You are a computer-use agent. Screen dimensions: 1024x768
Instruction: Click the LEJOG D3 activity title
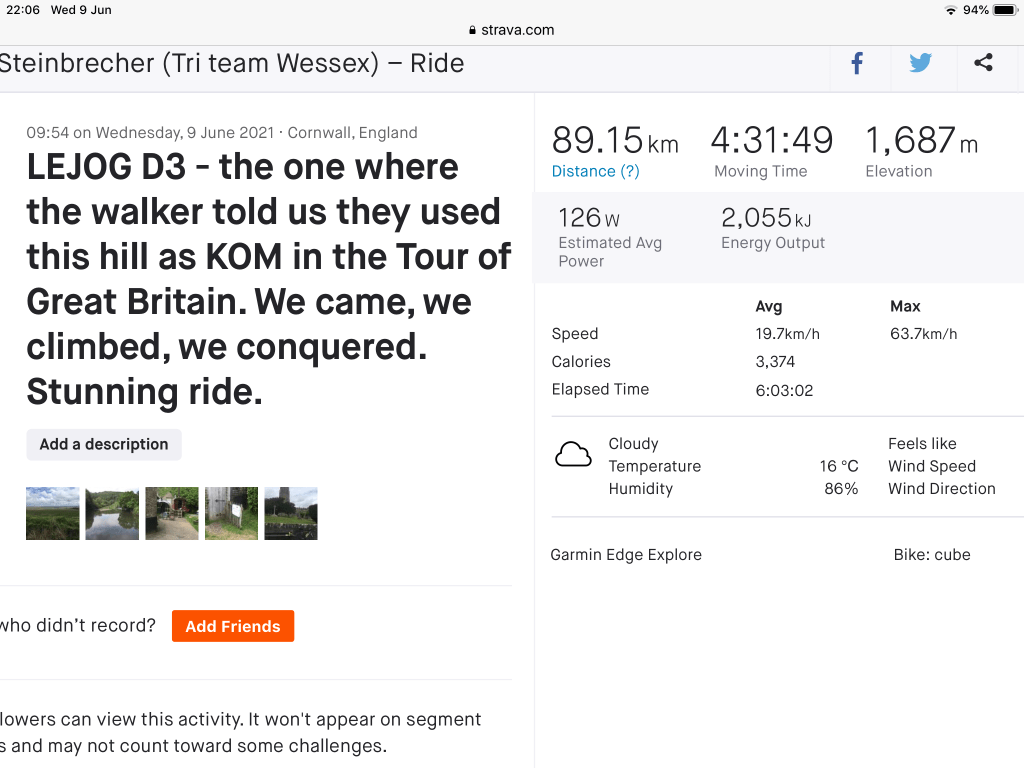268,279
